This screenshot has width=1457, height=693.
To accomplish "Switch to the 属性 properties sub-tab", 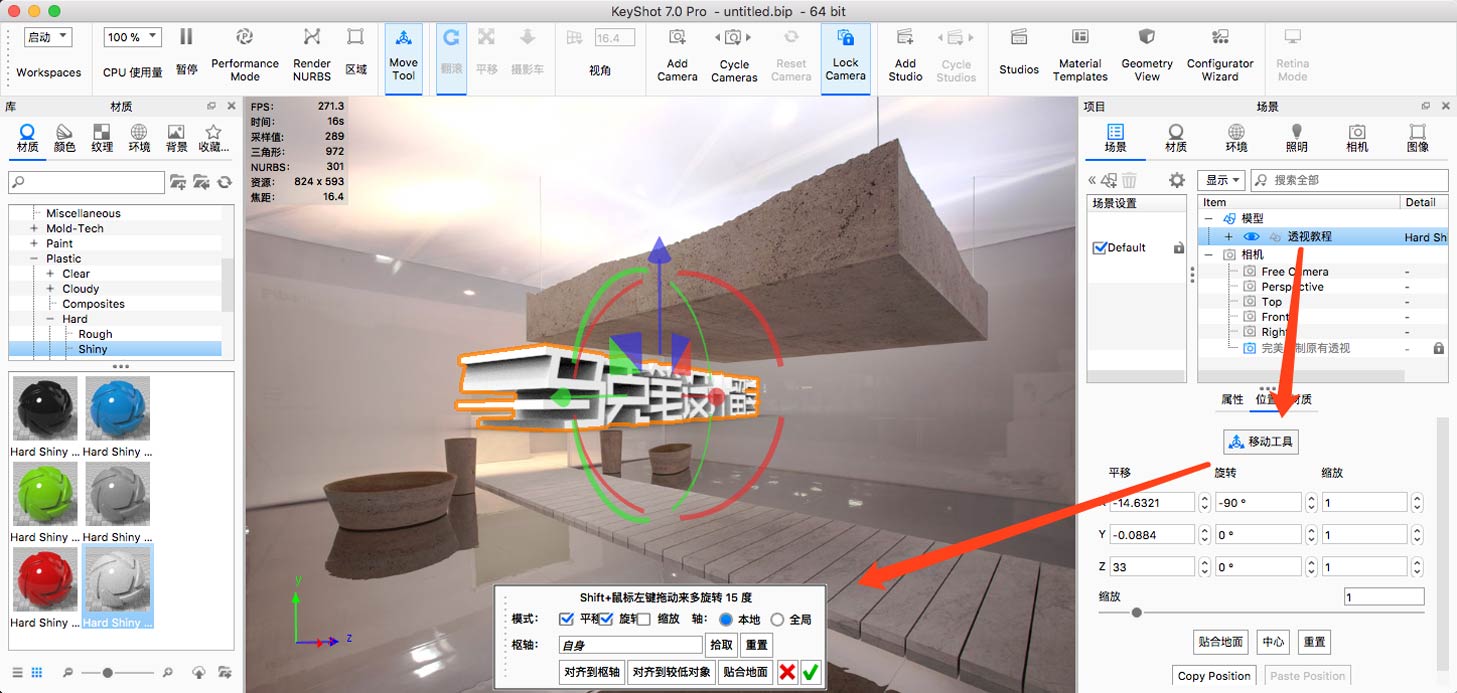I will (1232, 399).
